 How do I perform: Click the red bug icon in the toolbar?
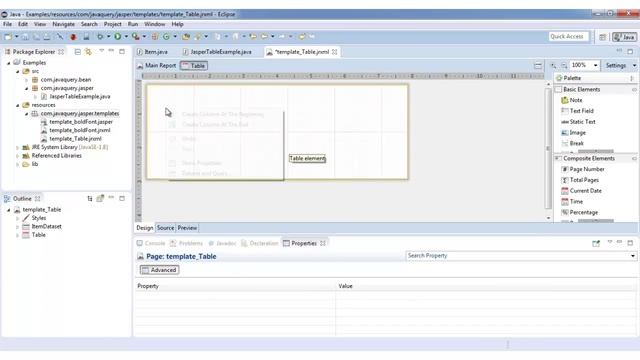point(73,37)
